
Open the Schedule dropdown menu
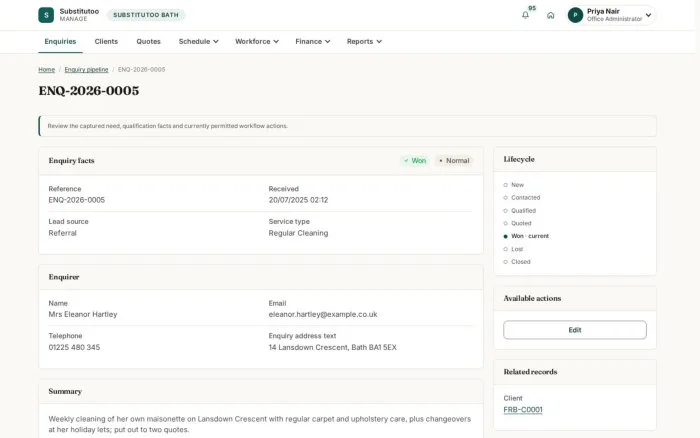(x=198, y=42)
